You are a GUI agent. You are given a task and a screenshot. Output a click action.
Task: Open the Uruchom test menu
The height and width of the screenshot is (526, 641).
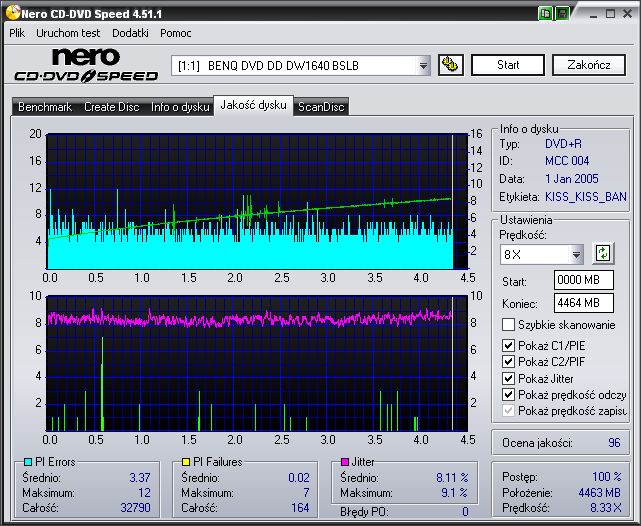coord(68,33)
